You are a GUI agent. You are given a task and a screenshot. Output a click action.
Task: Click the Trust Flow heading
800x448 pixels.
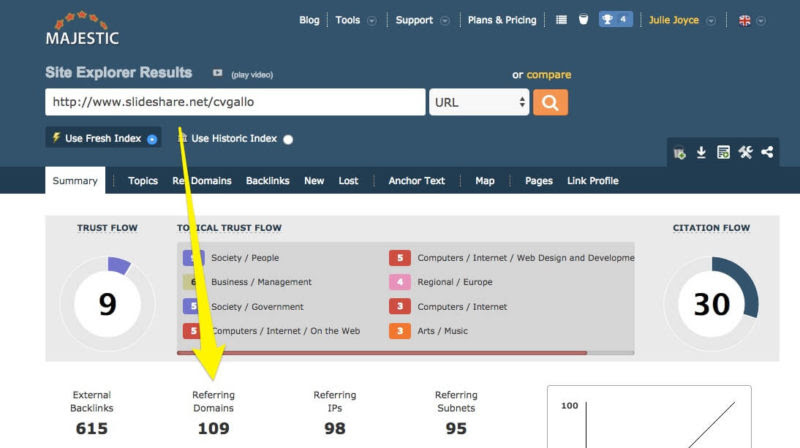click(x=107, y=228)
